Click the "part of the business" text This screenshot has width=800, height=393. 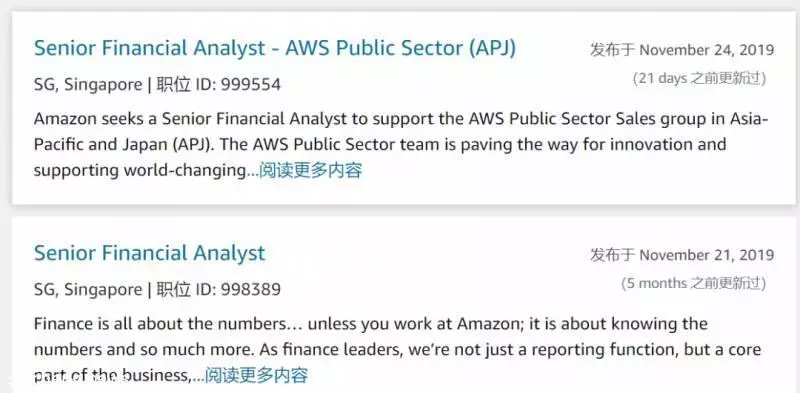click(x=113, y=376)
